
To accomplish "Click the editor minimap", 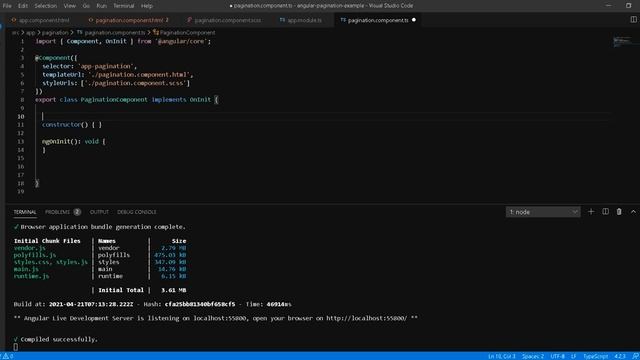I will pos(624,42).
